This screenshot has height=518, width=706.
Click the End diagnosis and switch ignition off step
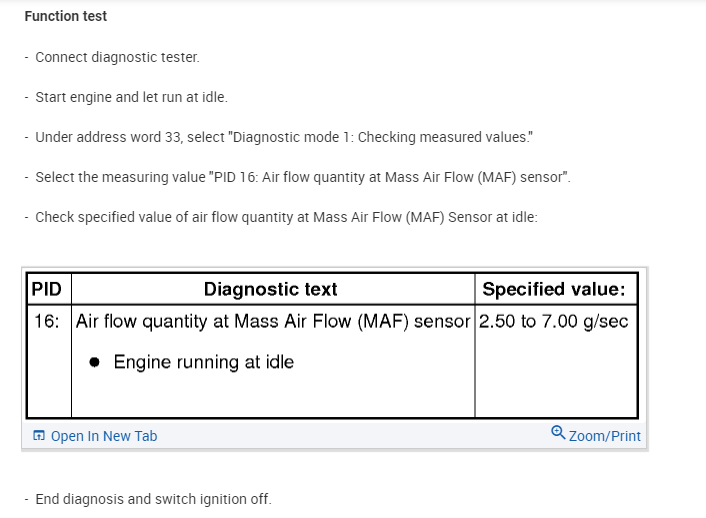[x=153, y=499]
